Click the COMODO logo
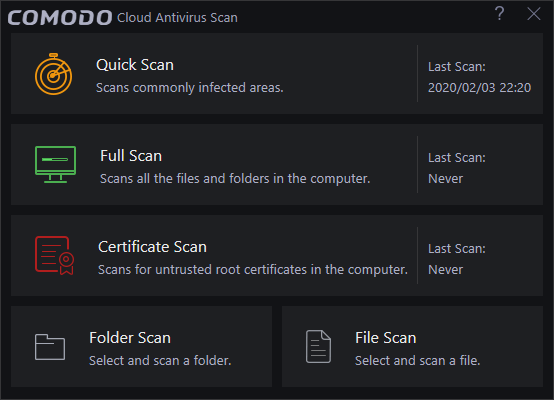554x400 pixels. pyautogui.click(x=60, y=18)
